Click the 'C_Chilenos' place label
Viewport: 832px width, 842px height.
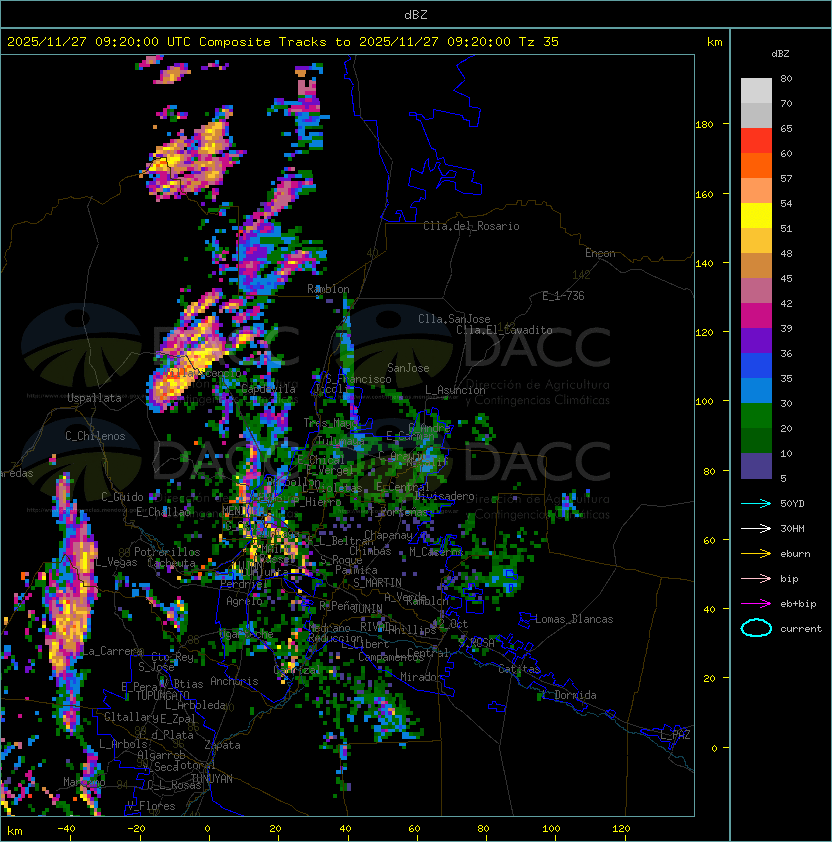point(95,436)
